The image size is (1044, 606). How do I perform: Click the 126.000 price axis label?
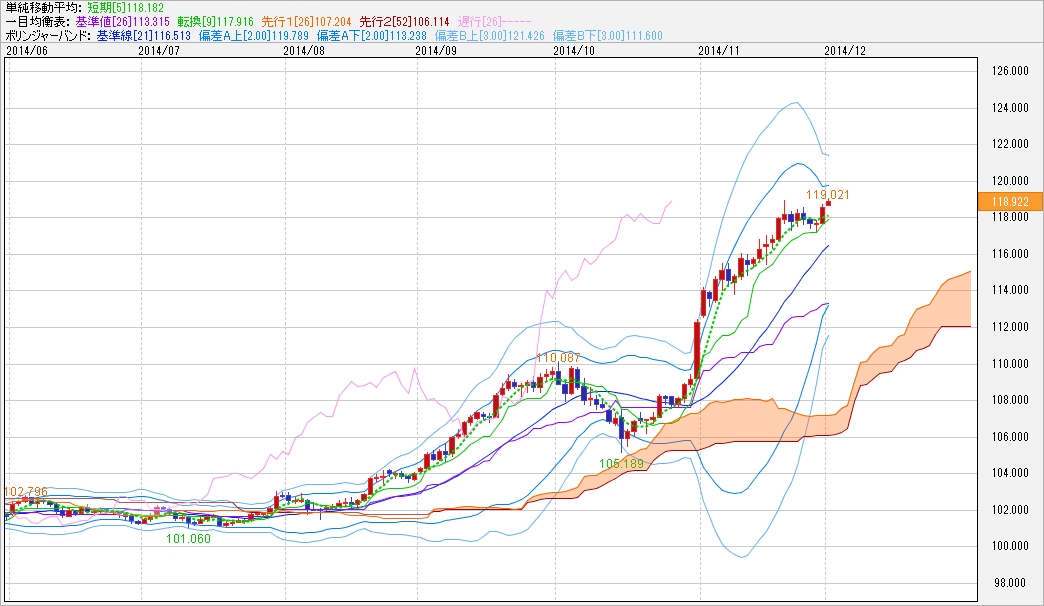1010,71
